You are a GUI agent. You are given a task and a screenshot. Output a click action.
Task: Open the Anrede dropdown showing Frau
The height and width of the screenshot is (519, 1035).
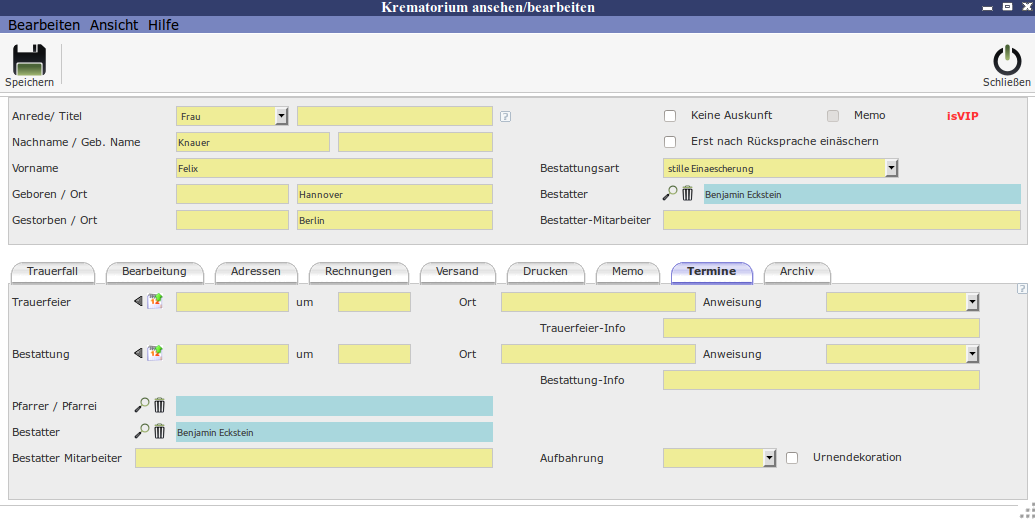281,116
